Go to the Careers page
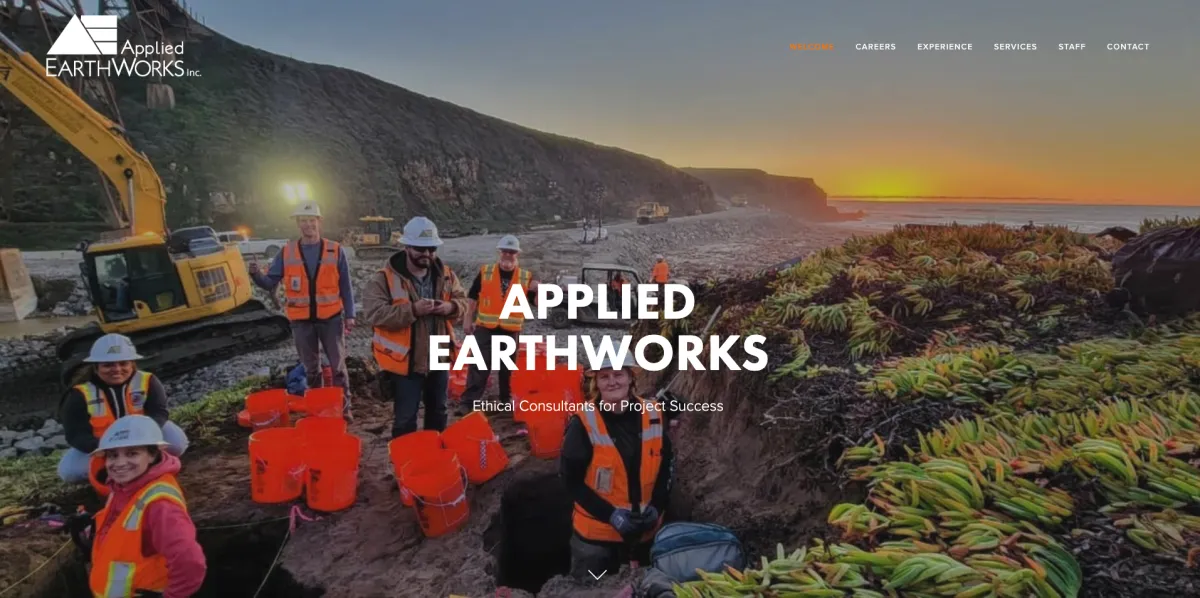 [x=875, y=47]
